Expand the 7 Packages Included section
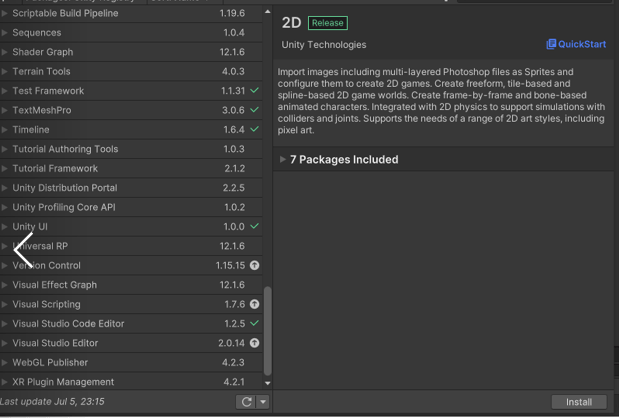 click(283, 160)
